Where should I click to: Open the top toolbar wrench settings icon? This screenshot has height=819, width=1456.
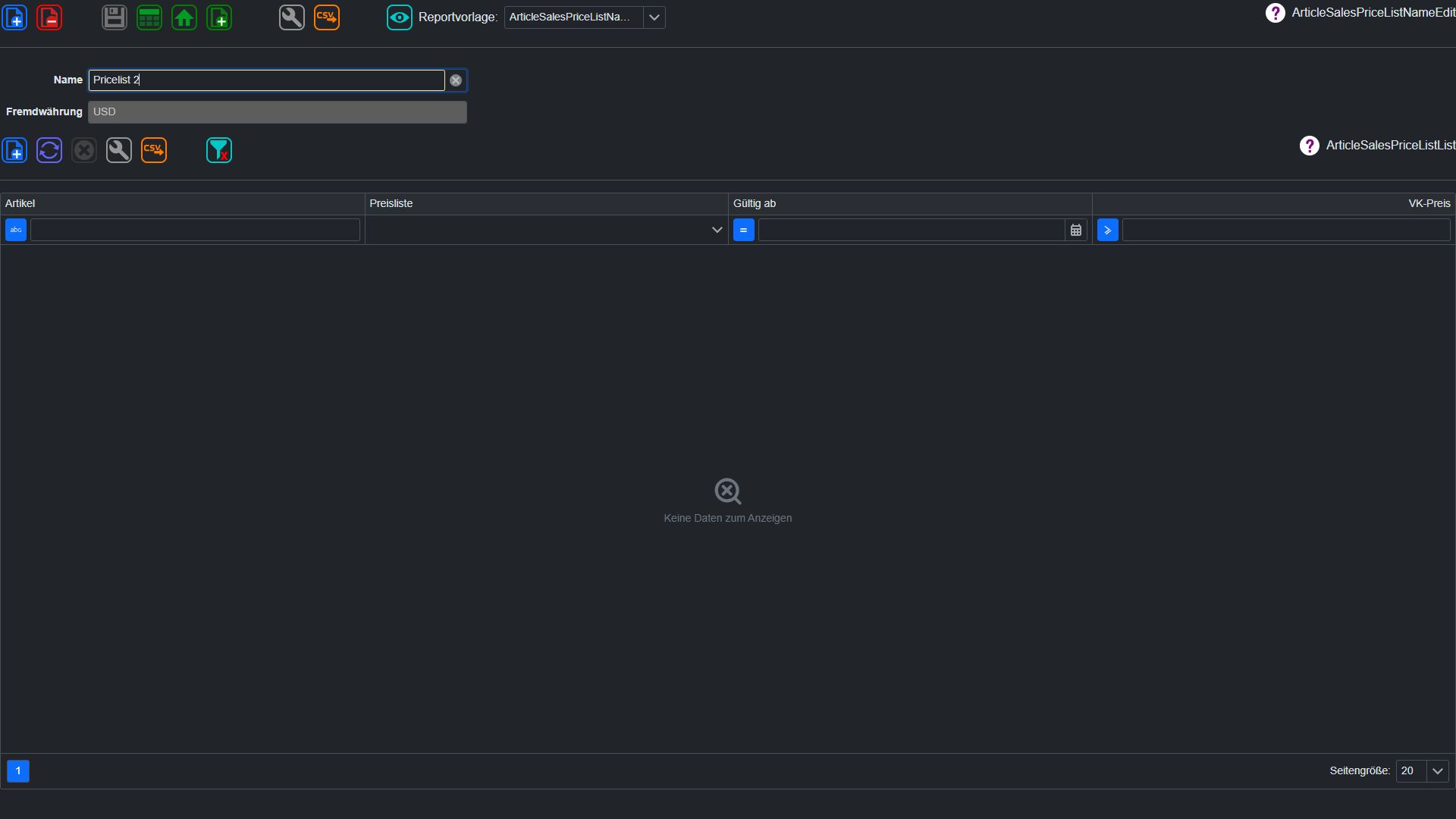coord(292,17)
